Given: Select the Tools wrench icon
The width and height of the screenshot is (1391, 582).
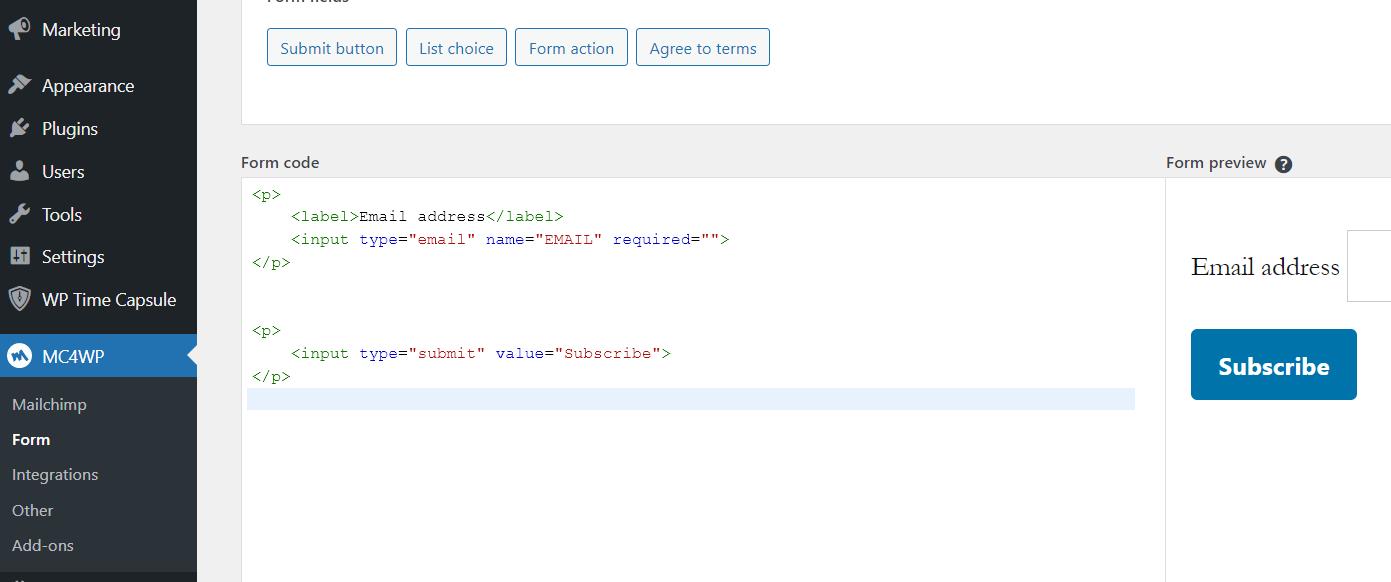Looking at the screenshot, I should [22, 214].
